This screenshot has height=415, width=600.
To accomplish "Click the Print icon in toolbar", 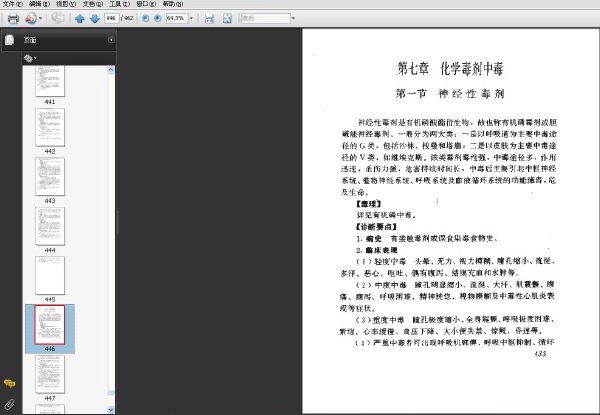I will 13,18.
